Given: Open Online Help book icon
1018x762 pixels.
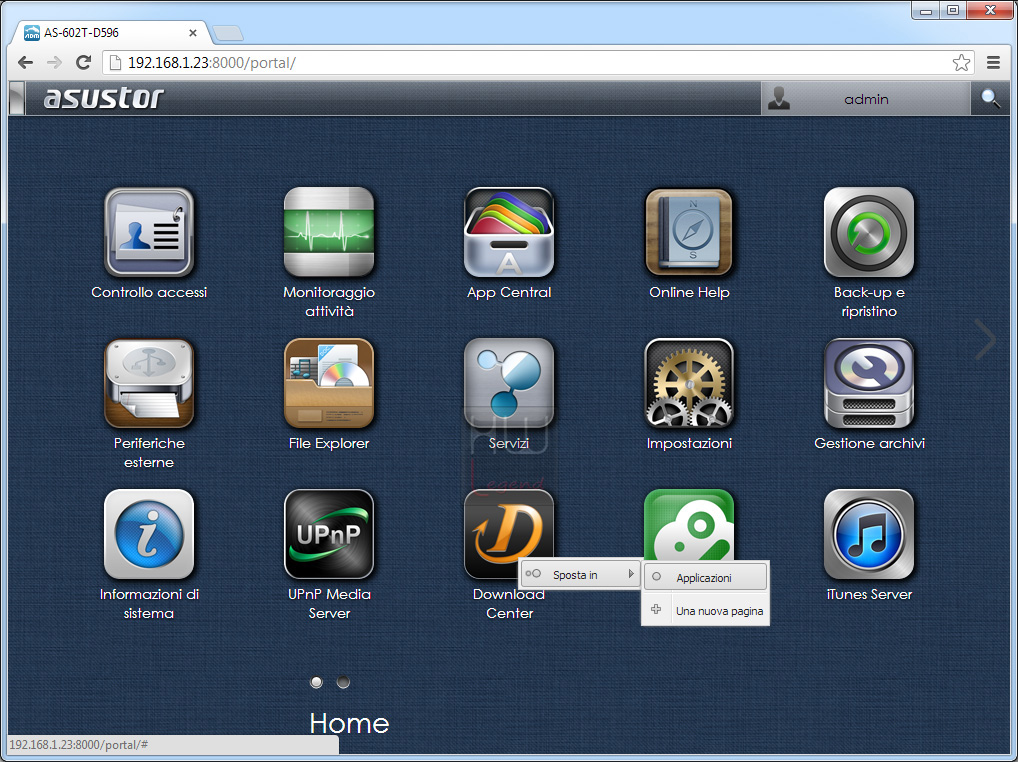Looking at the screenshot, I should [x=689, y=232].
